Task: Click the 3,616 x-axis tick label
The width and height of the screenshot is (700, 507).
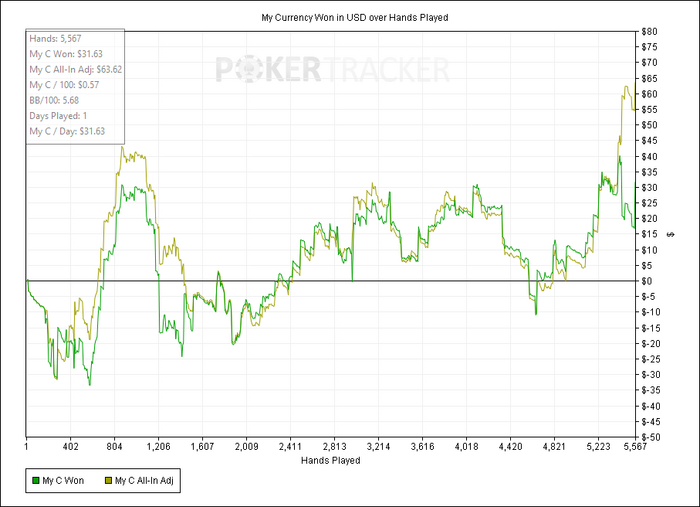Action: pyautogui.click(x=423, y=446)
